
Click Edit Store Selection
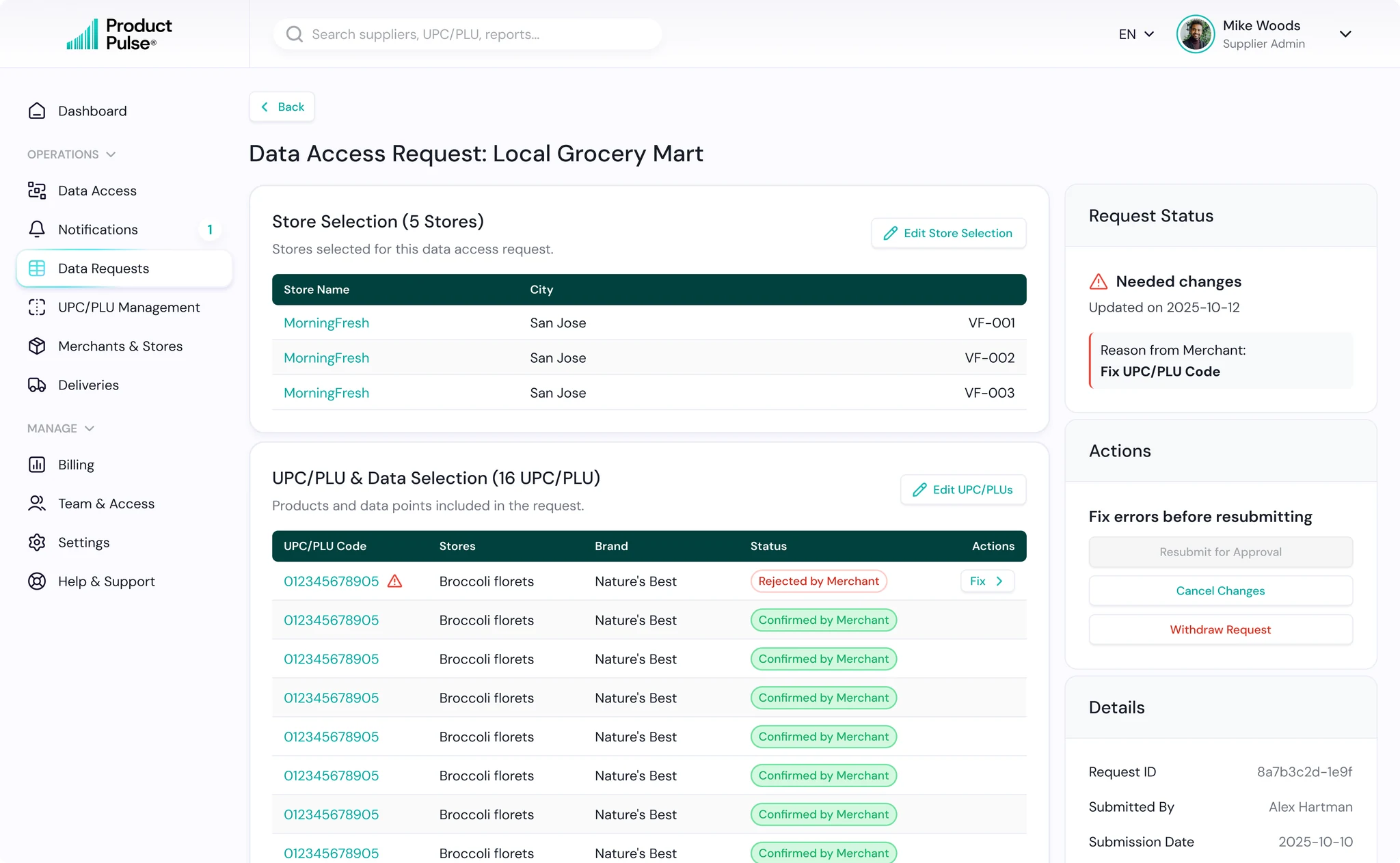(x=948, y=233)
